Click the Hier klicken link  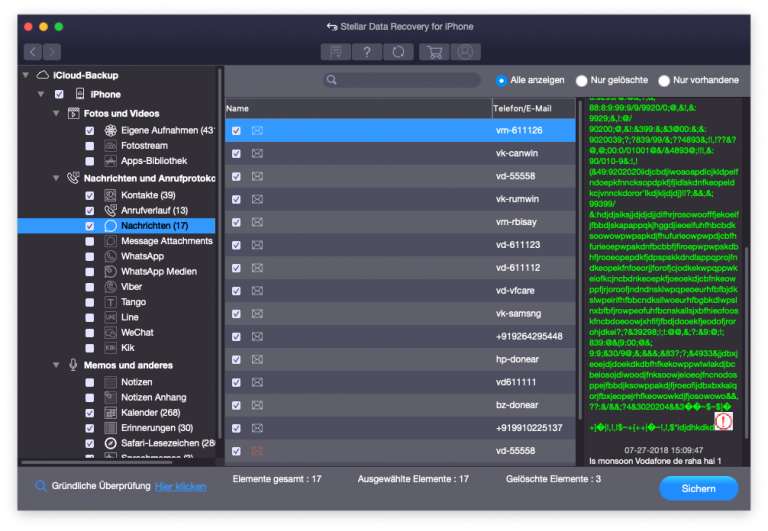coord(180,486)
